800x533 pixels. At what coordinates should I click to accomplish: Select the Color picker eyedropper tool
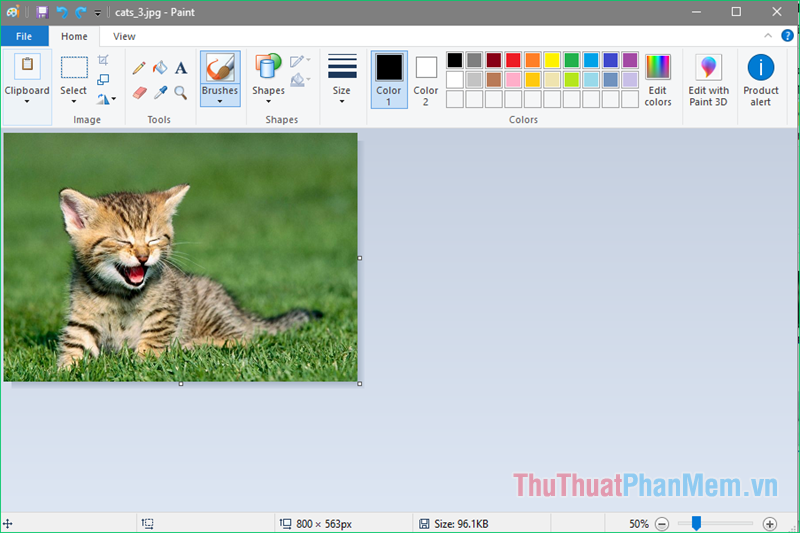[x=160, y=92]
